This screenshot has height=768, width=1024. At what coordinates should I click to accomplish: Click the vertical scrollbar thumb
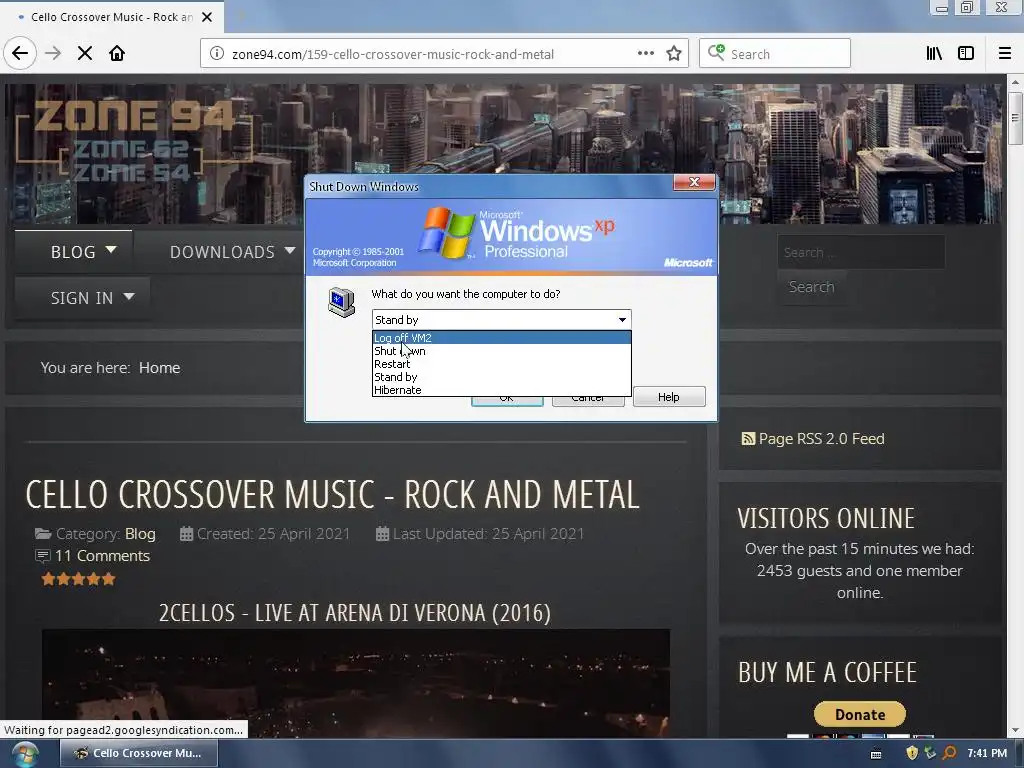[1015, 119]
